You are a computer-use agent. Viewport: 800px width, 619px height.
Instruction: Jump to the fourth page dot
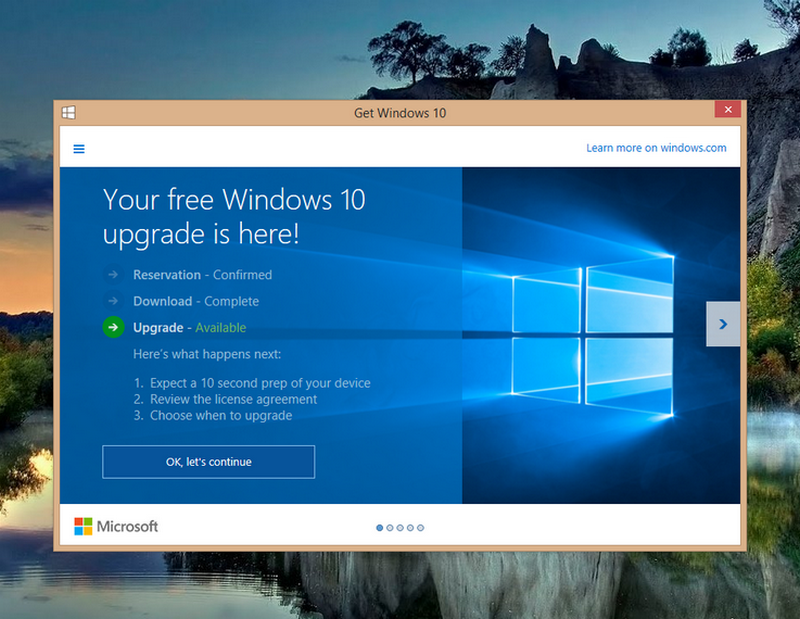(x=410, y=527)
